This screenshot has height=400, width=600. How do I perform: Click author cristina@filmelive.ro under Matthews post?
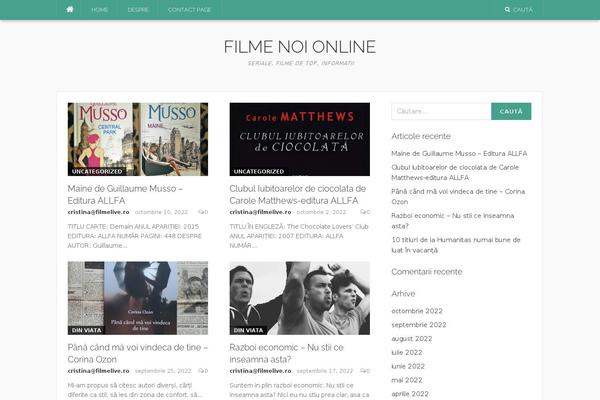[x=260, y=212]
